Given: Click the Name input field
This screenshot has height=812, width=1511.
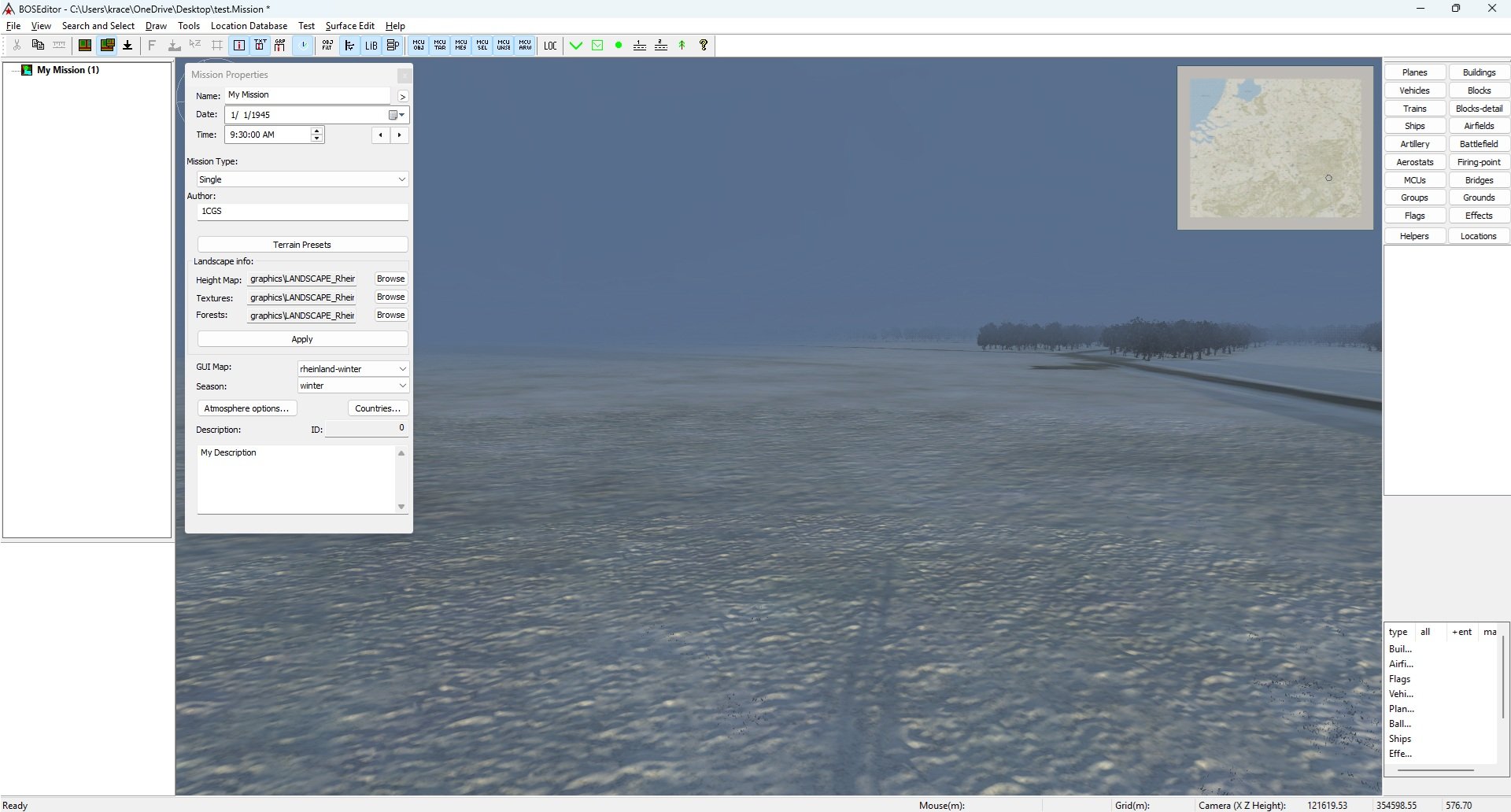Looking at the screenshot, I should pyautogui.click(x=308, y=95).
